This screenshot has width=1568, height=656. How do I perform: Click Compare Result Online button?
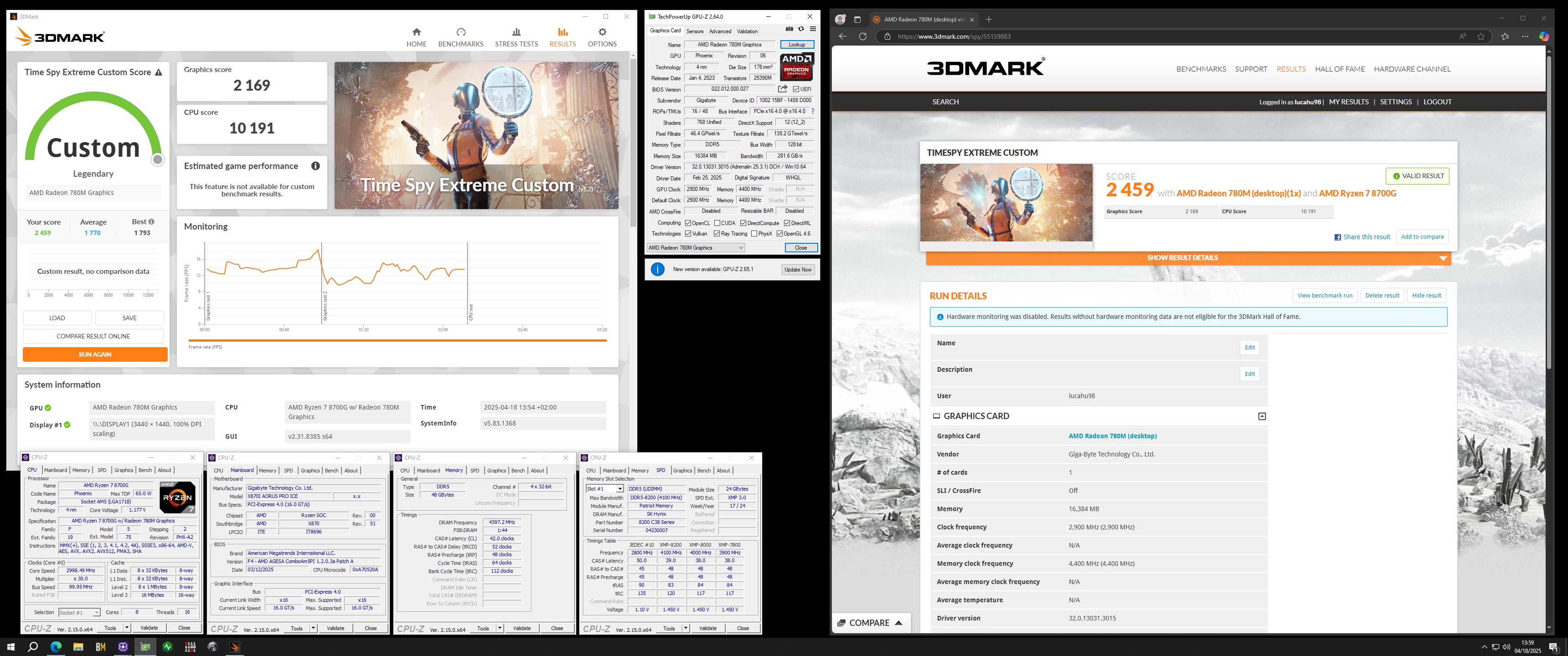pyautogui.click(x=93, y=336)
